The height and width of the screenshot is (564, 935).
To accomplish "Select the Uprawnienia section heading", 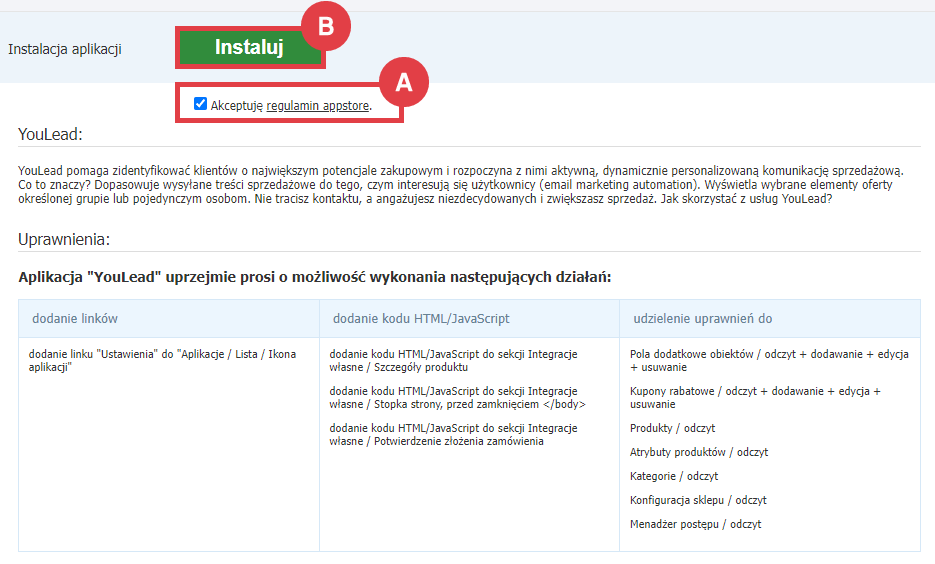I will [64, 240].
